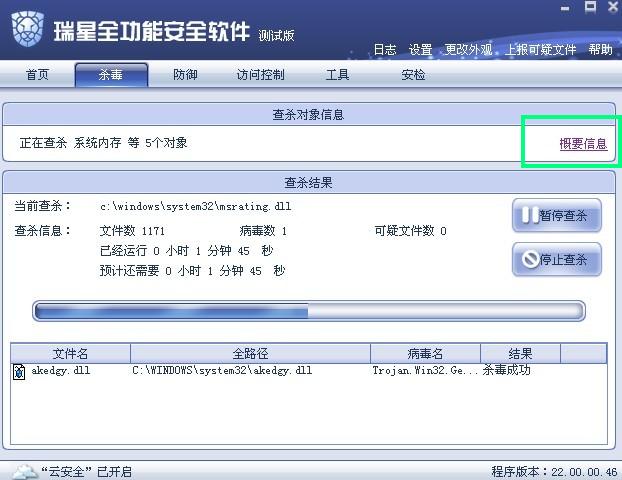
Task: Switch to the 杀毒 tab
Action: click(111, 74)
